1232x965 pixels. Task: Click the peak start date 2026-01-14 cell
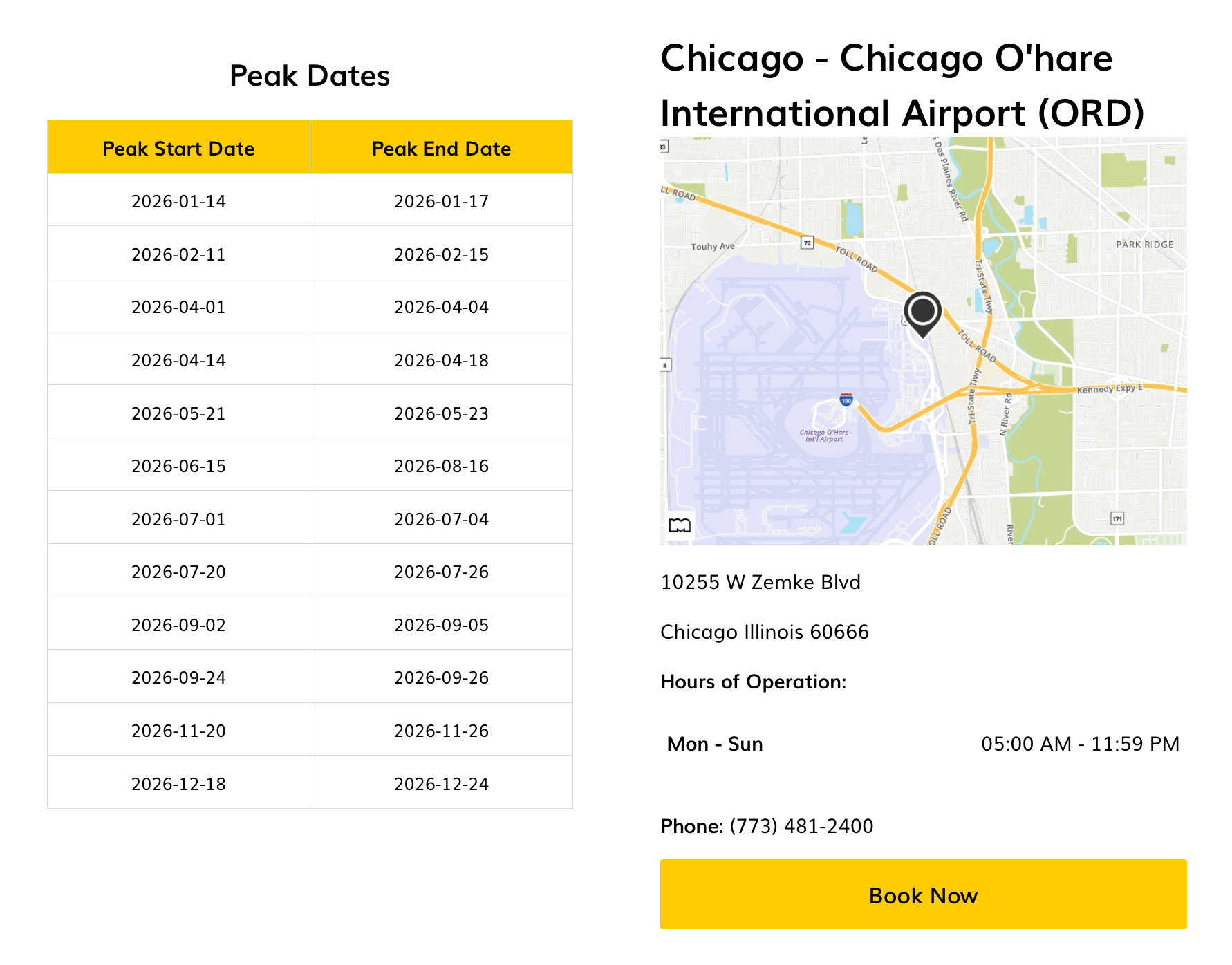178,201
